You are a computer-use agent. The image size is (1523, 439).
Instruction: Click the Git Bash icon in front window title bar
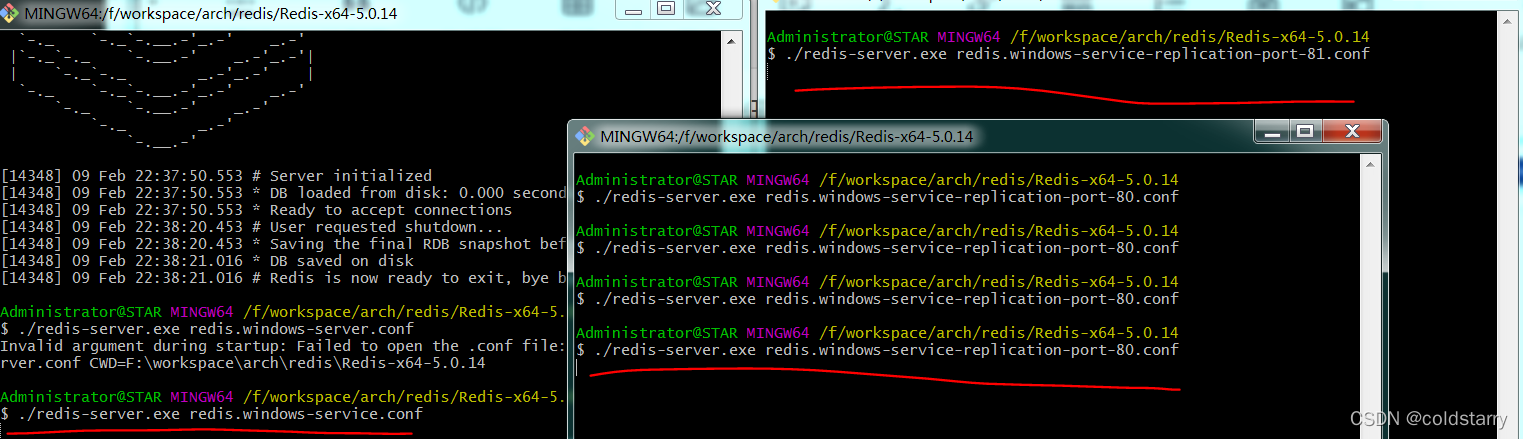(585, 136)
